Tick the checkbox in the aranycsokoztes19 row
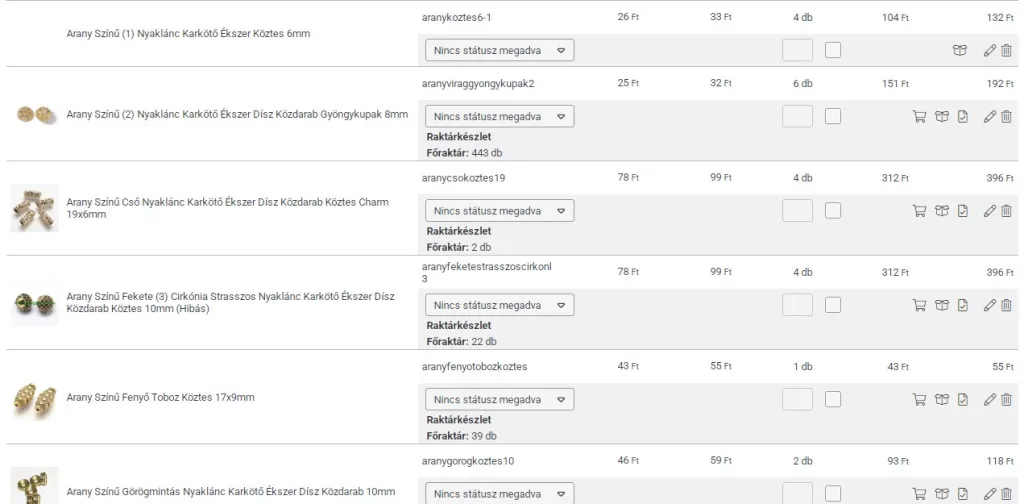This screenshot has width=1024, height=504. (833, 211)
